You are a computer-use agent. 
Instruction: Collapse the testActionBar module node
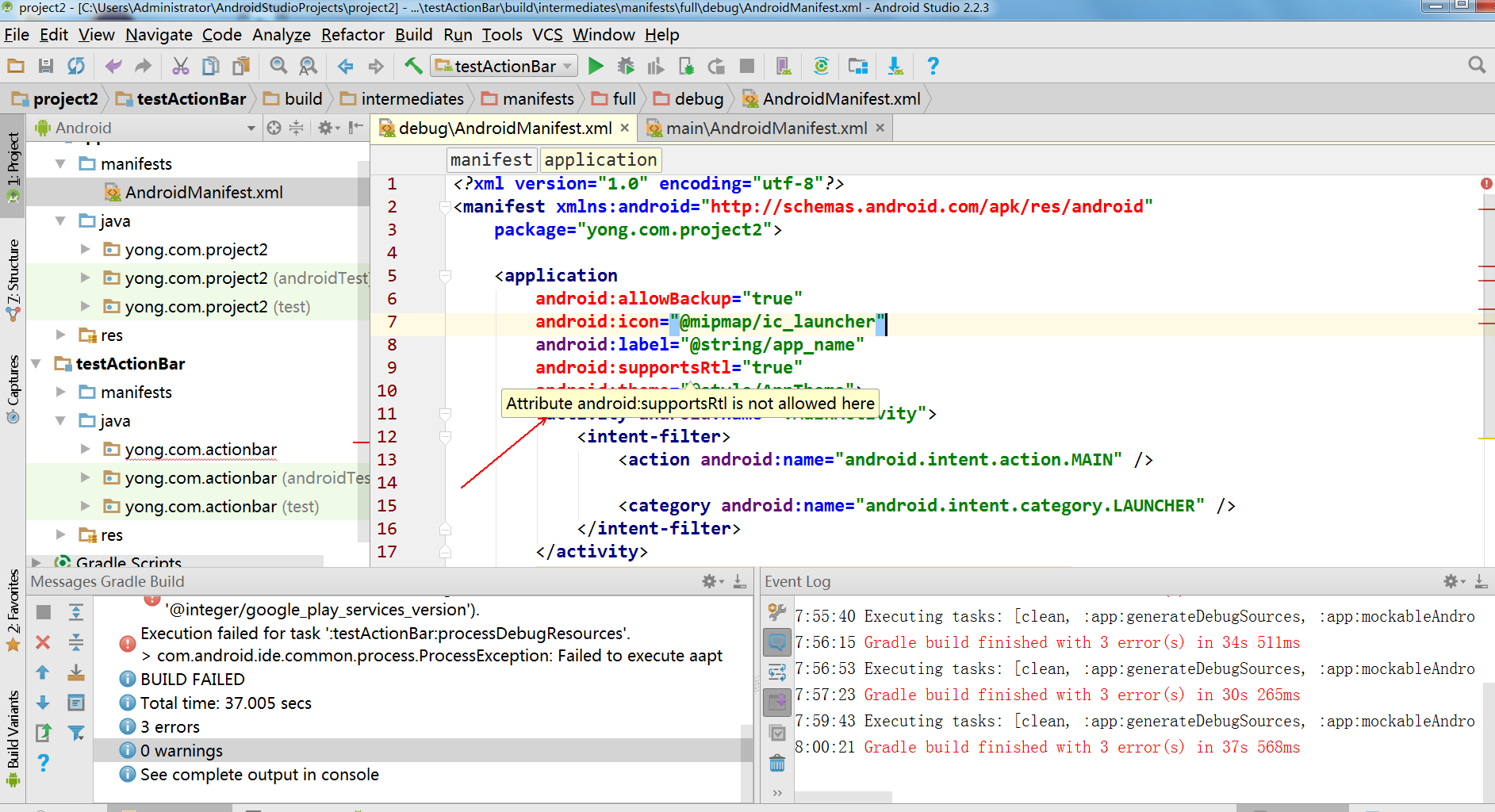point(36,363)
